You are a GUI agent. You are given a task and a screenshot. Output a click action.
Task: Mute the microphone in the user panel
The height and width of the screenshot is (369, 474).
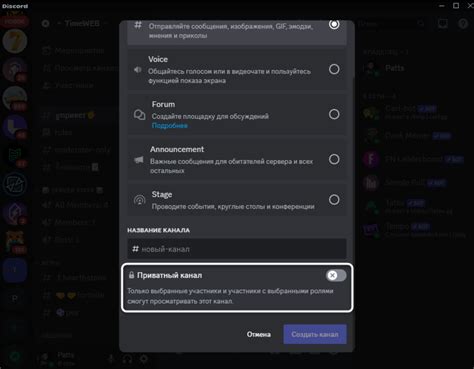point(111,359)
